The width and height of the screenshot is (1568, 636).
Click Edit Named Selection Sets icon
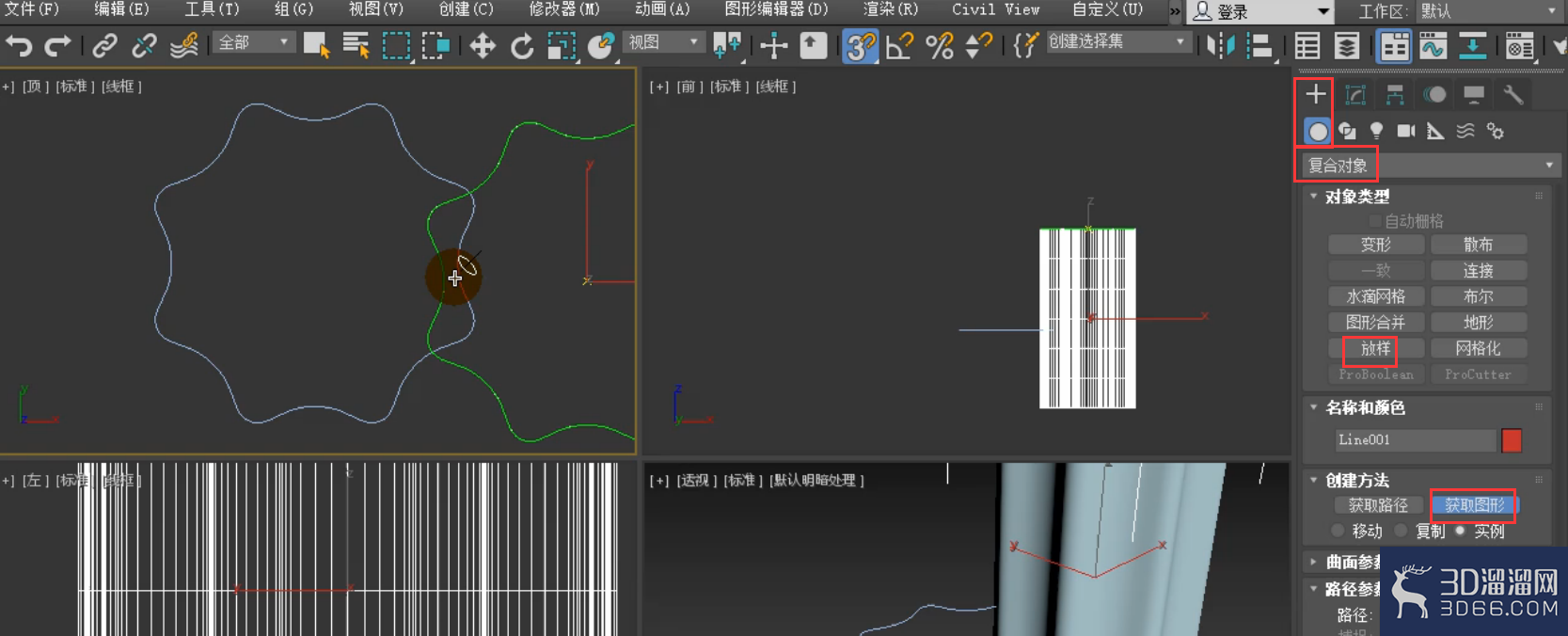click(x=1025, y=45)
